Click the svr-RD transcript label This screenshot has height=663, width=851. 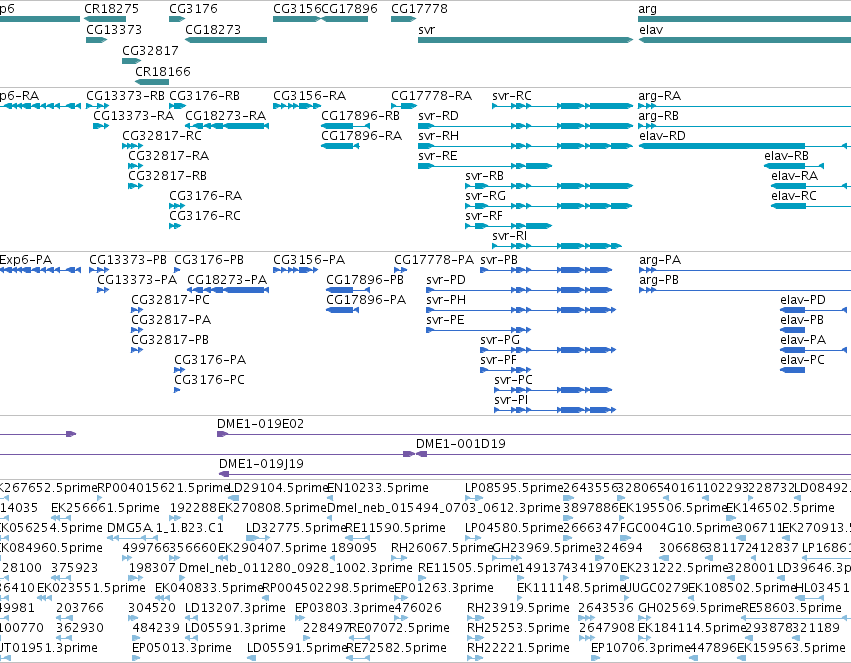click(x=439, y=116)
